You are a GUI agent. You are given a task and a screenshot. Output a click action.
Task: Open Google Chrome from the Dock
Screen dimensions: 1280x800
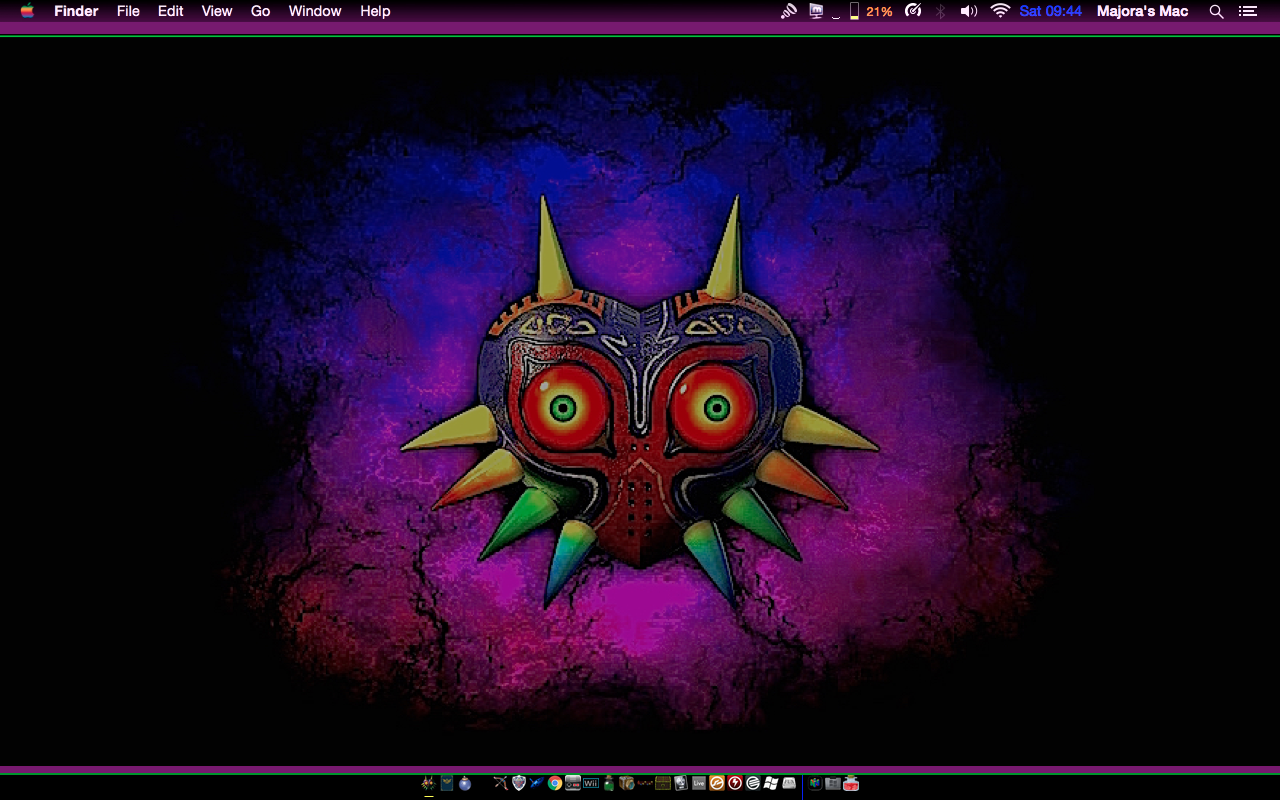pos(555,783)
